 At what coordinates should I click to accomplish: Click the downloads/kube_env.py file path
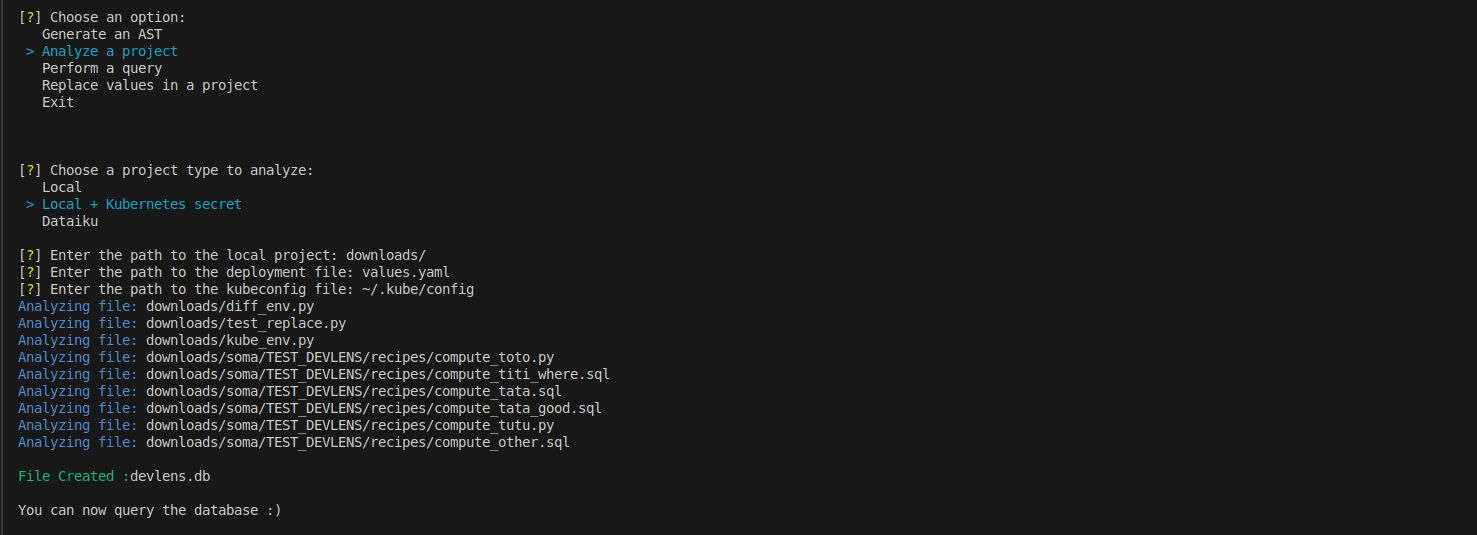tap(230, 340)
